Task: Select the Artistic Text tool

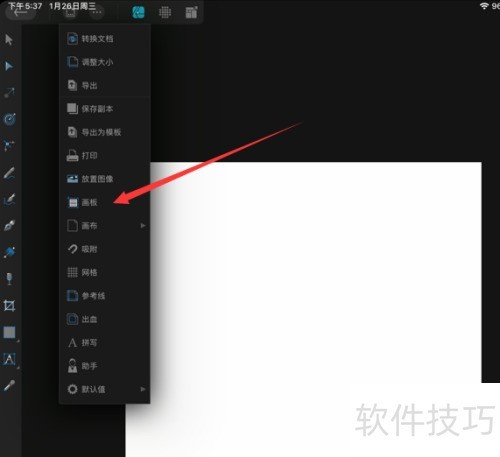Action: coord(9,359)
